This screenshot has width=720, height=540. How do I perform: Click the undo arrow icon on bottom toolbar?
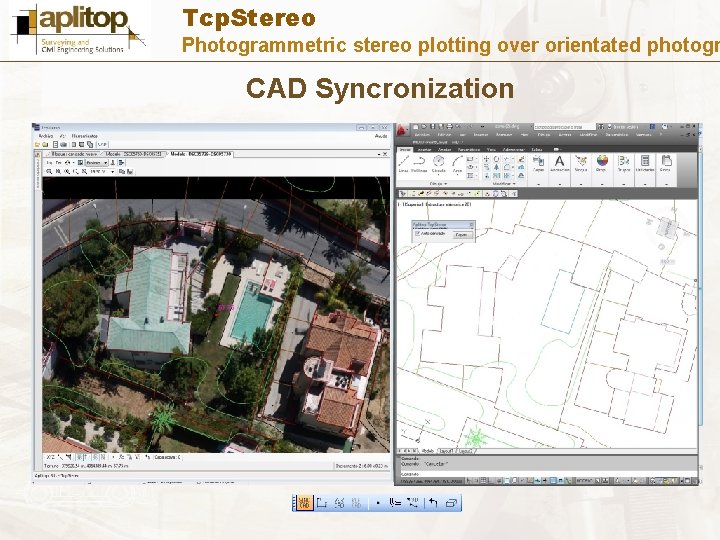pyautogui.click(x=433, y=503)
